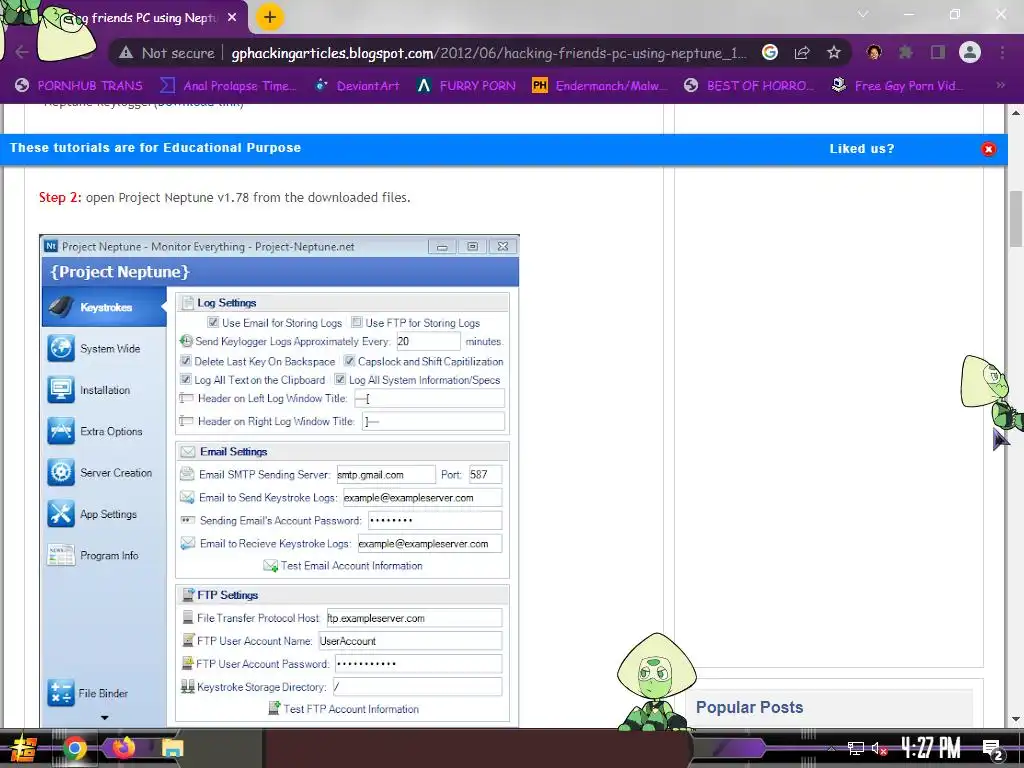The width and height of the screenshot is (1024, 768).
Task: Close the blue banner with red X
Action: tap(989, 149)
